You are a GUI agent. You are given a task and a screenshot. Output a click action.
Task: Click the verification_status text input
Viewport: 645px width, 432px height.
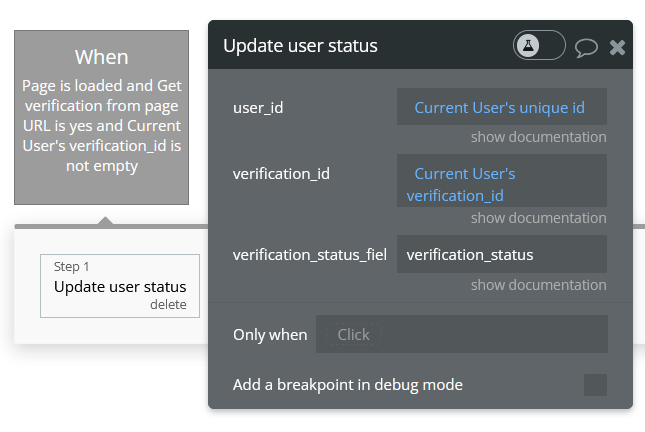point(501,254)
